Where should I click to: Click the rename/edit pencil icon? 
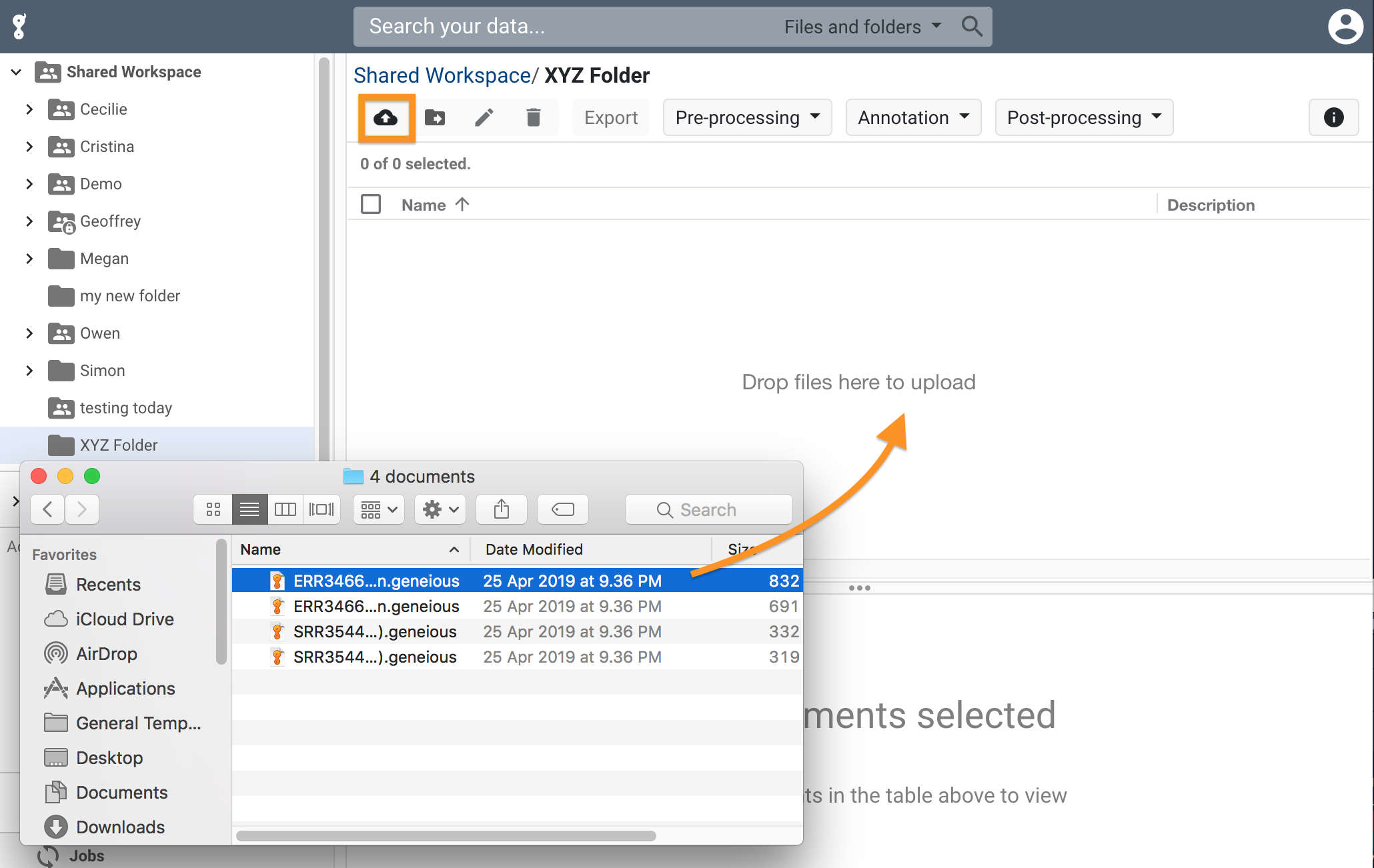[x=484, y=117]
